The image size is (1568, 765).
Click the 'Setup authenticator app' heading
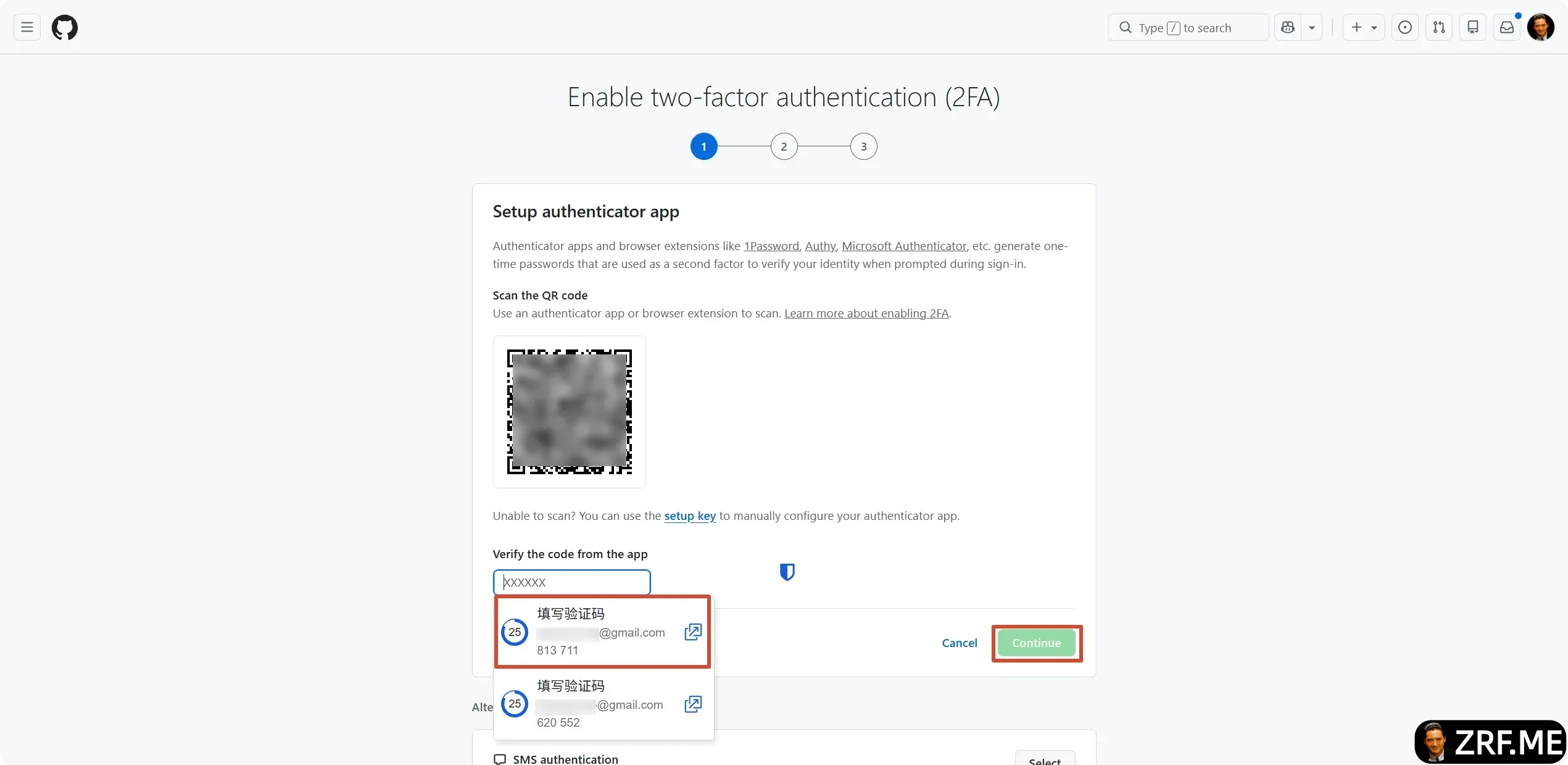(x=586, y=211)
